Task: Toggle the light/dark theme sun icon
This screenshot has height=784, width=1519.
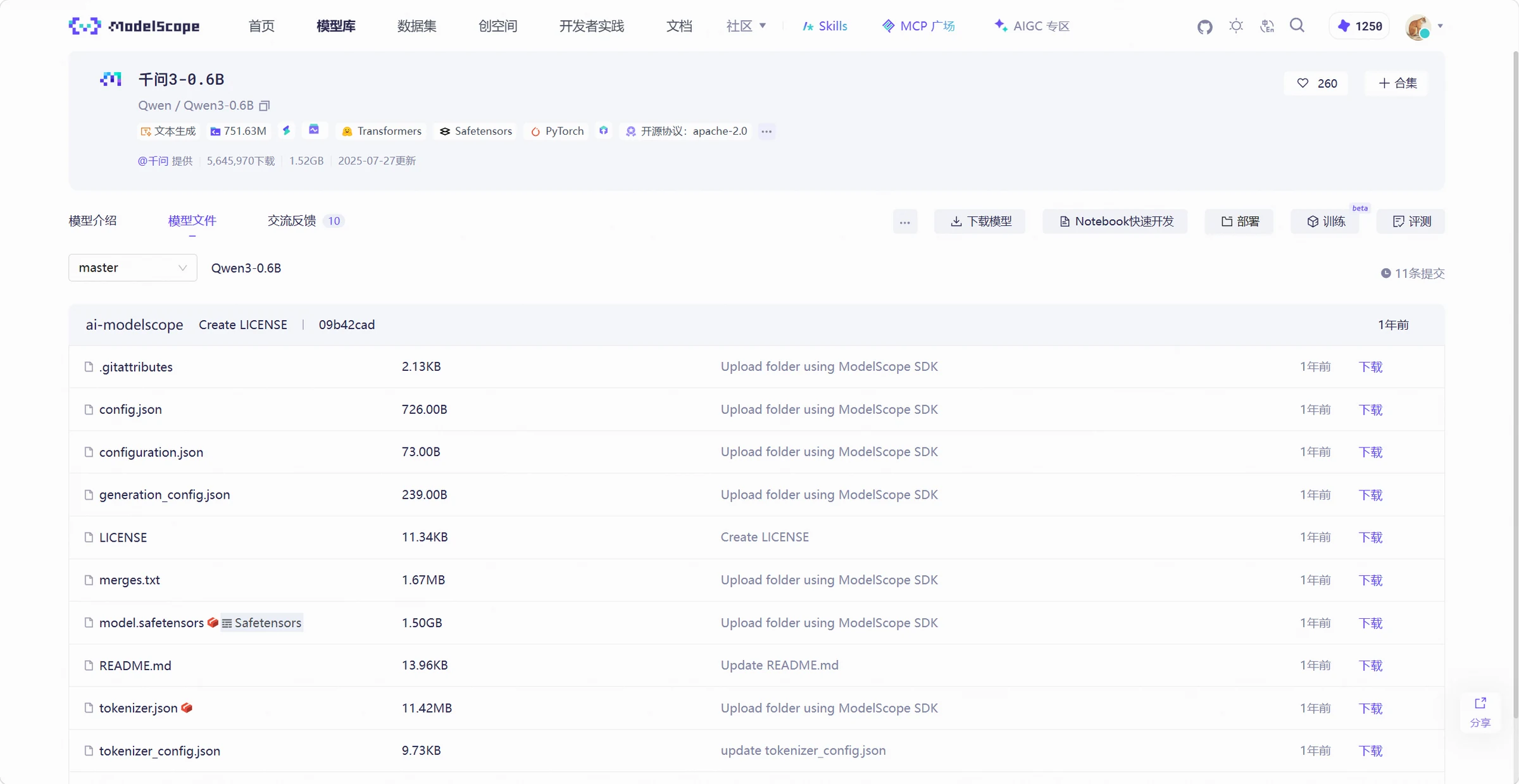Action: tap(1236, 26)
